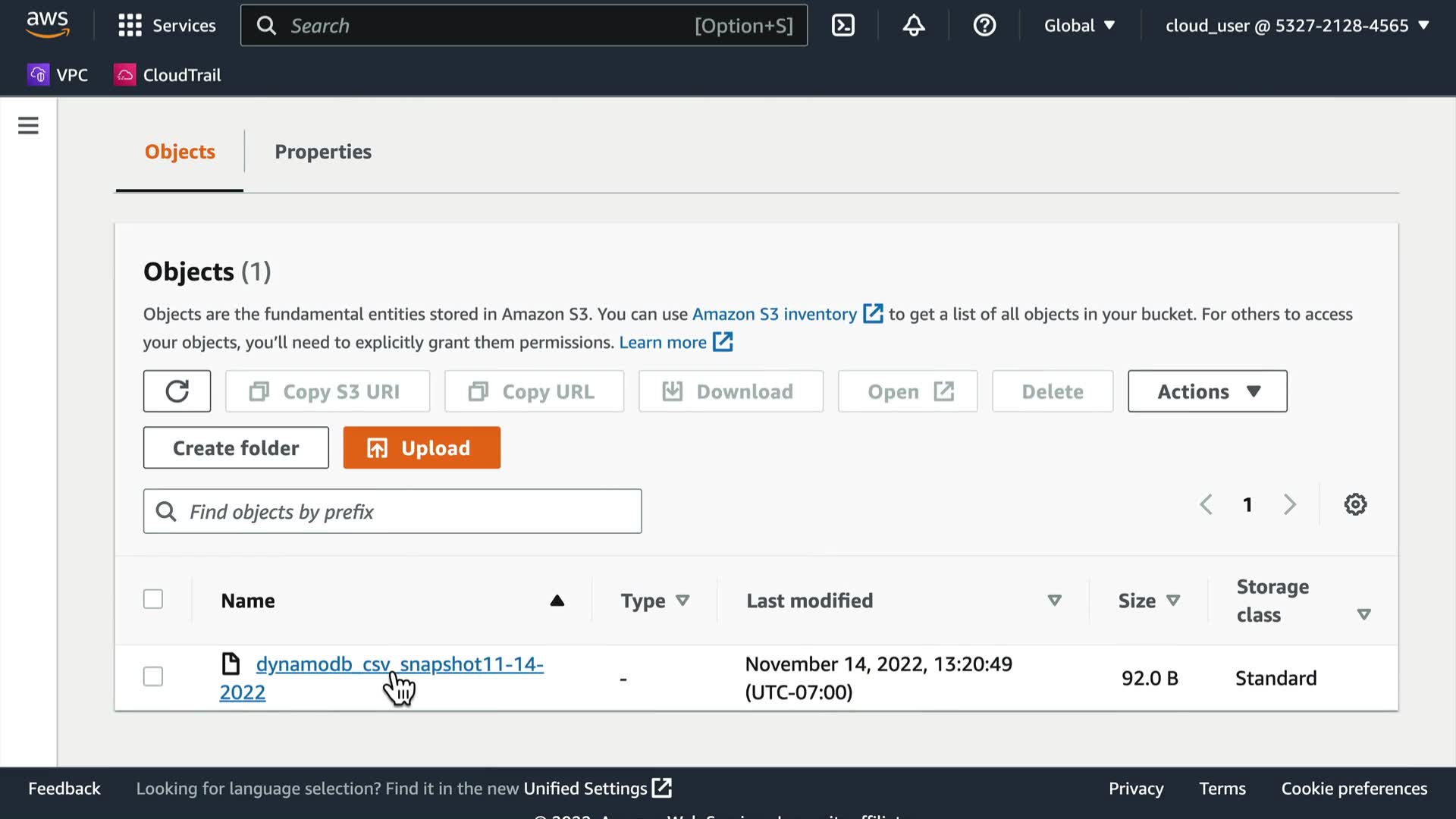1456x819 pixels.
Task: Select the Objects tab
Action: 180,152
